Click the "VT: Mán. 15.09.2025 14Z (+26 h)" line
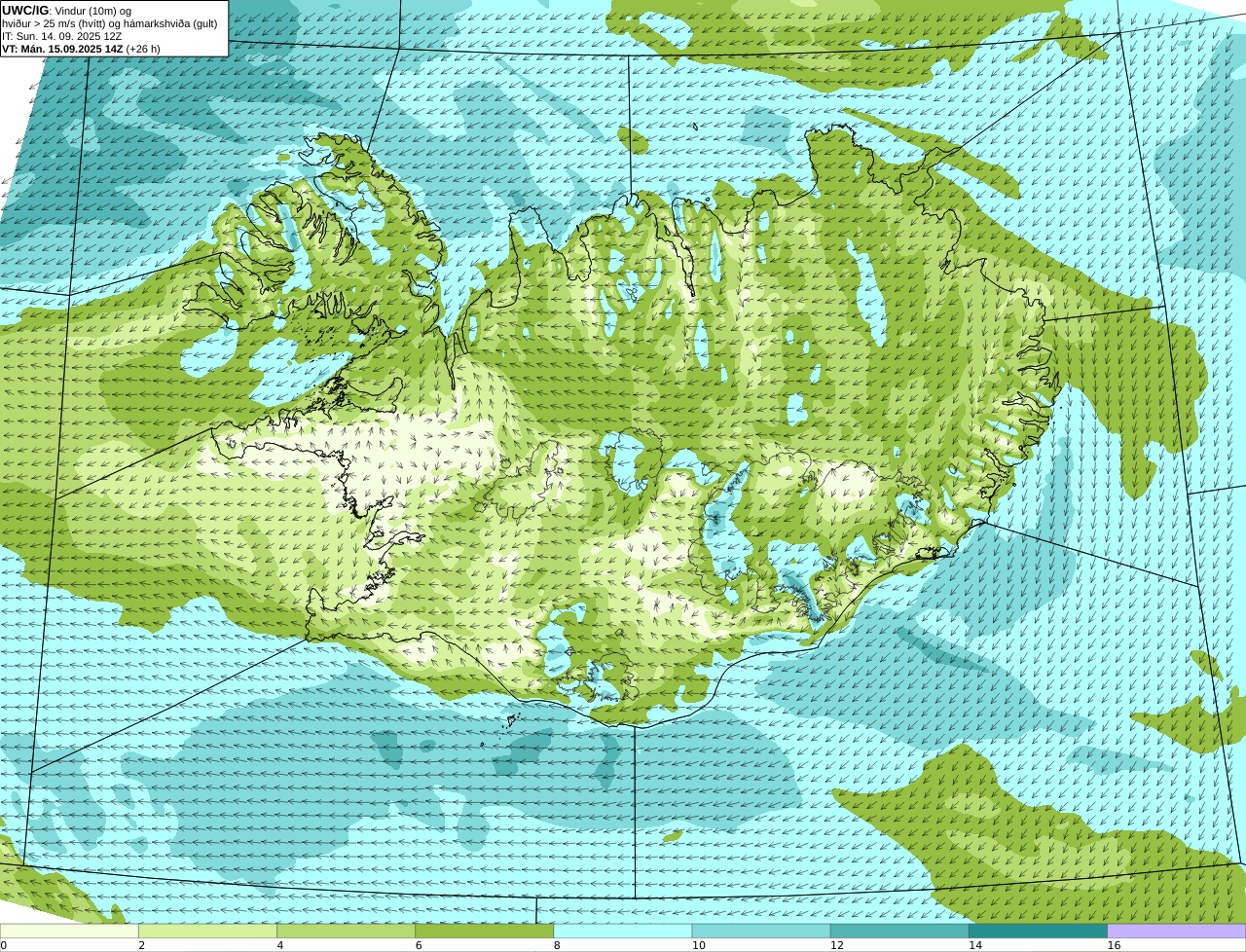This screenshot has width=1246, height=952. tap(81, 49)
